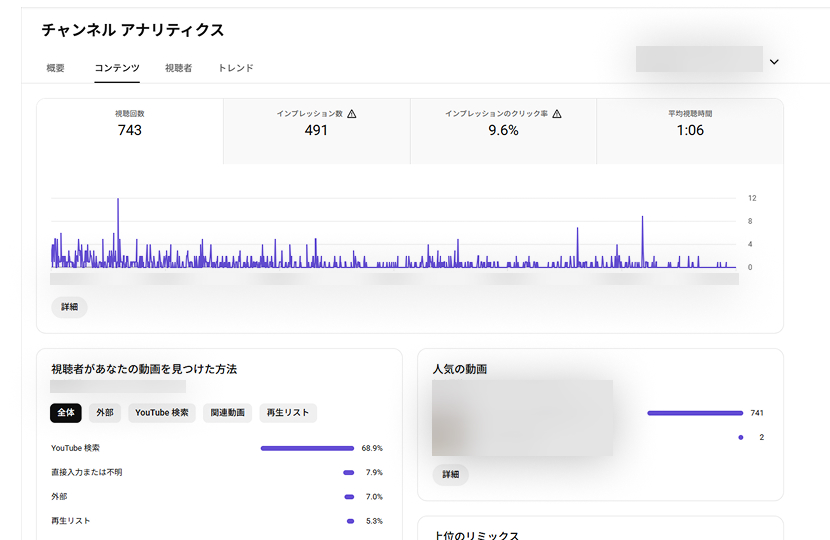Screen dimensions: 830x540
Task: Switch to the 視聴者 tab
Action: (178, 68)
